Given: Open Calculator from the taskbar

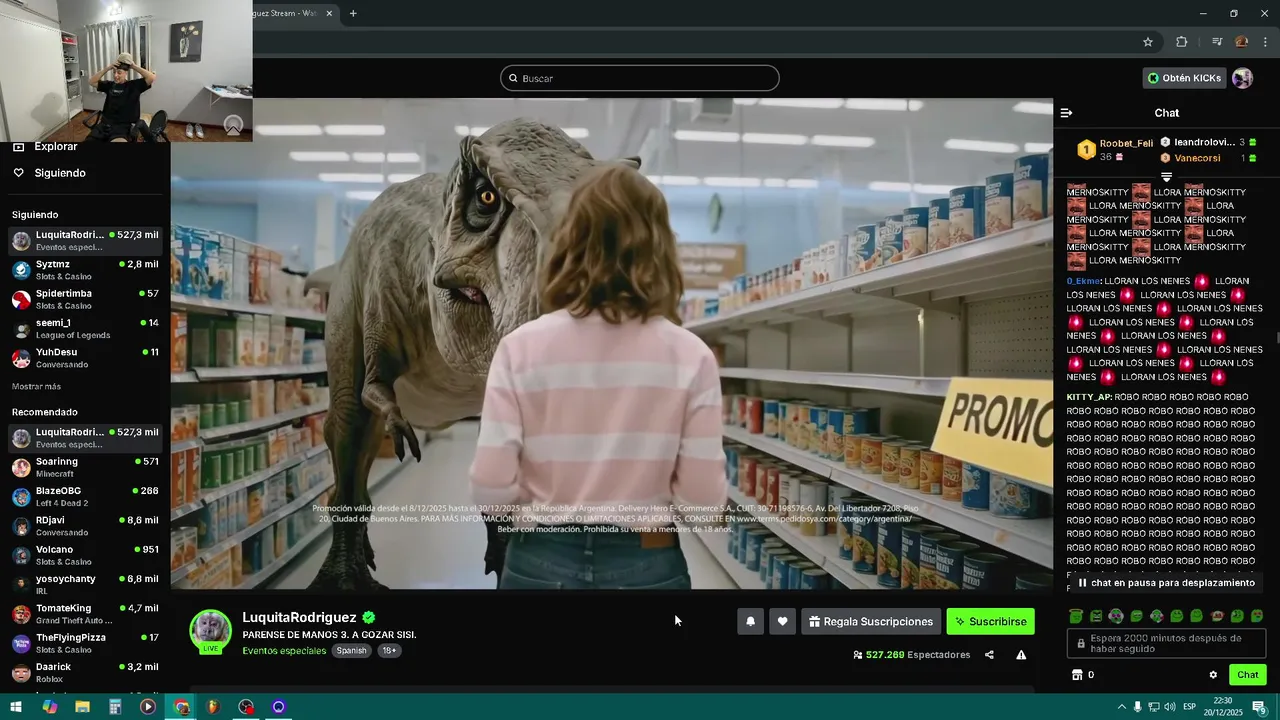Looking at the screenshot, I should [115, 707].
